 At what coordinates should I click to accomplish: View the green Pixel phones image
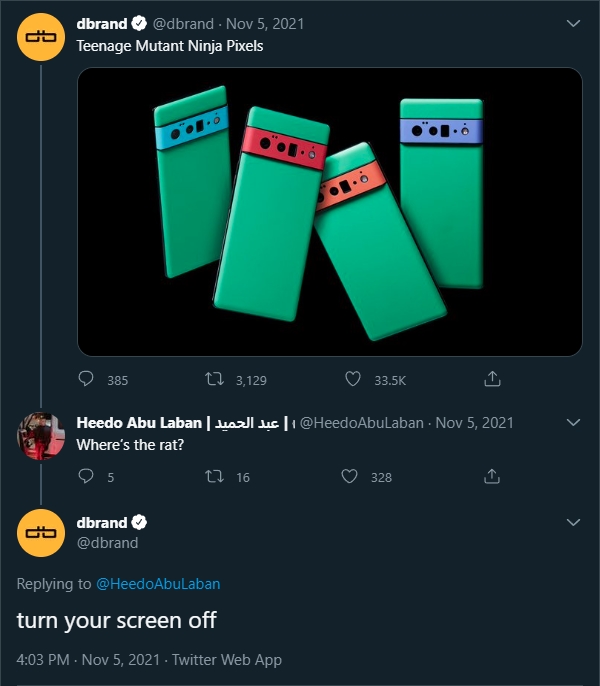point(330,212)
